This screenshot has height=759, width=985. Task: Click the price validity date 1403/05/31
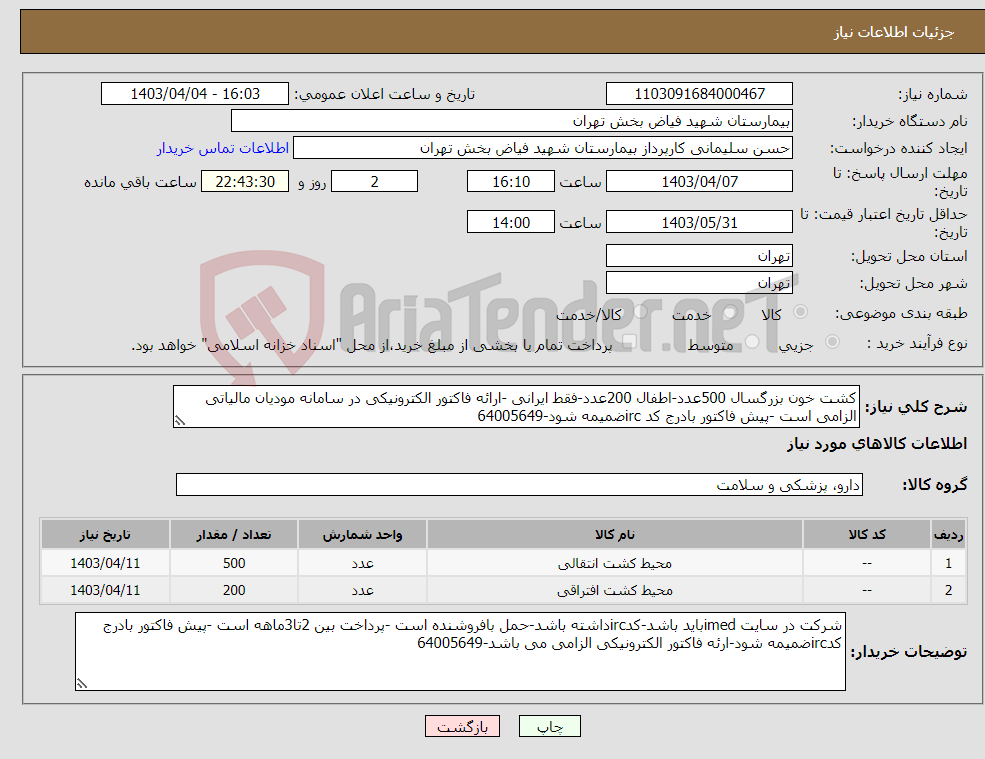click(x=699, y=222)
